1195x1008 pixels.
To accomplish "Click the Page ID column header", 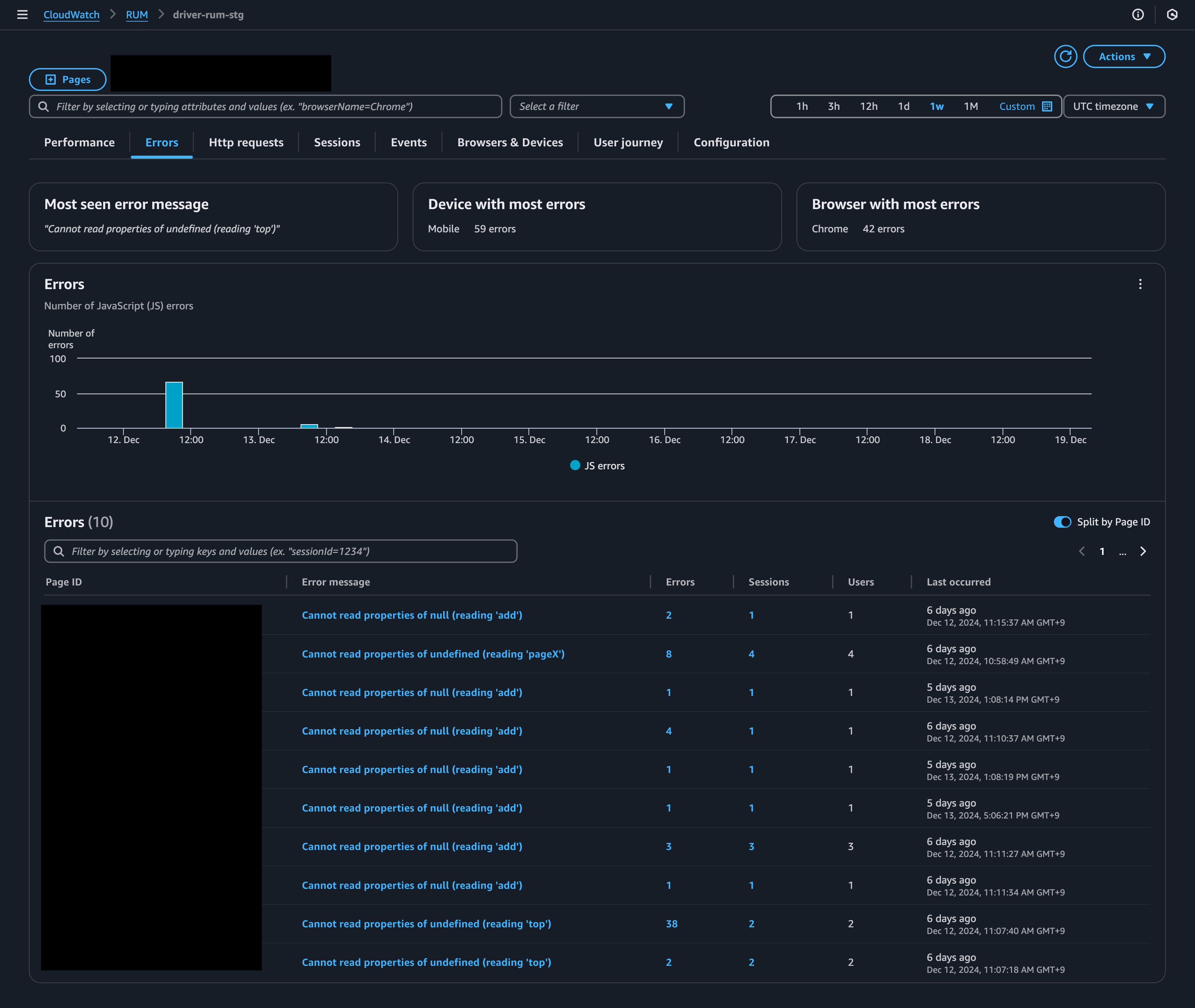I will (x=63, y=582).
